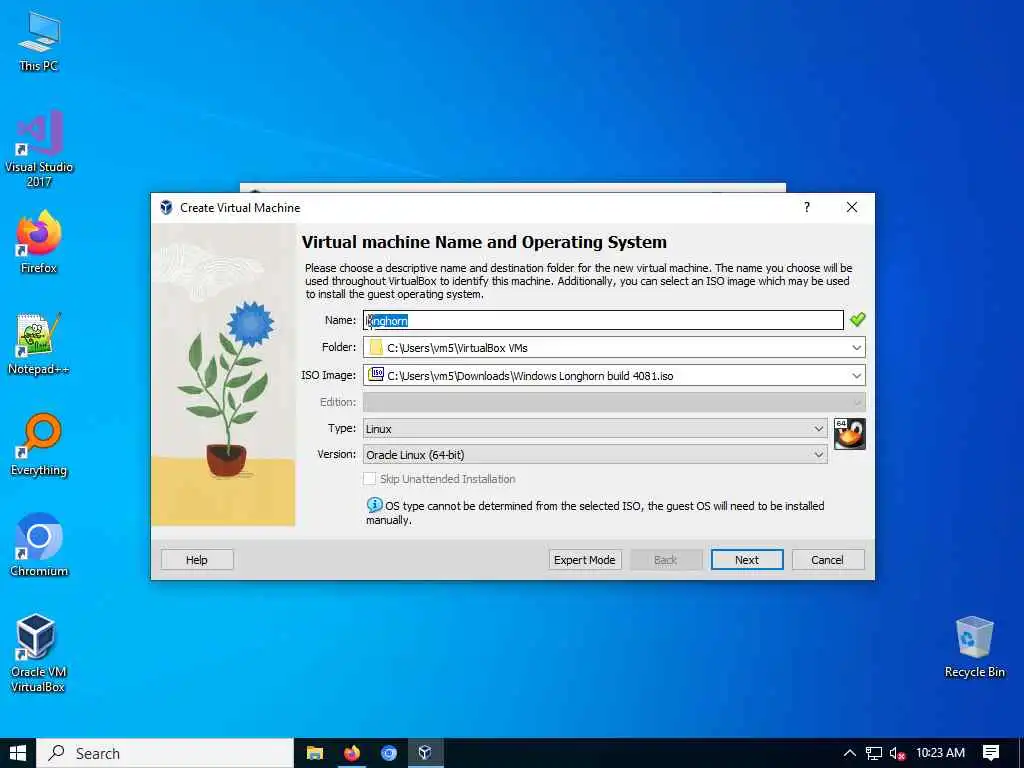Click in the Name text field
1024x768 pixels.
coord(603,320)
